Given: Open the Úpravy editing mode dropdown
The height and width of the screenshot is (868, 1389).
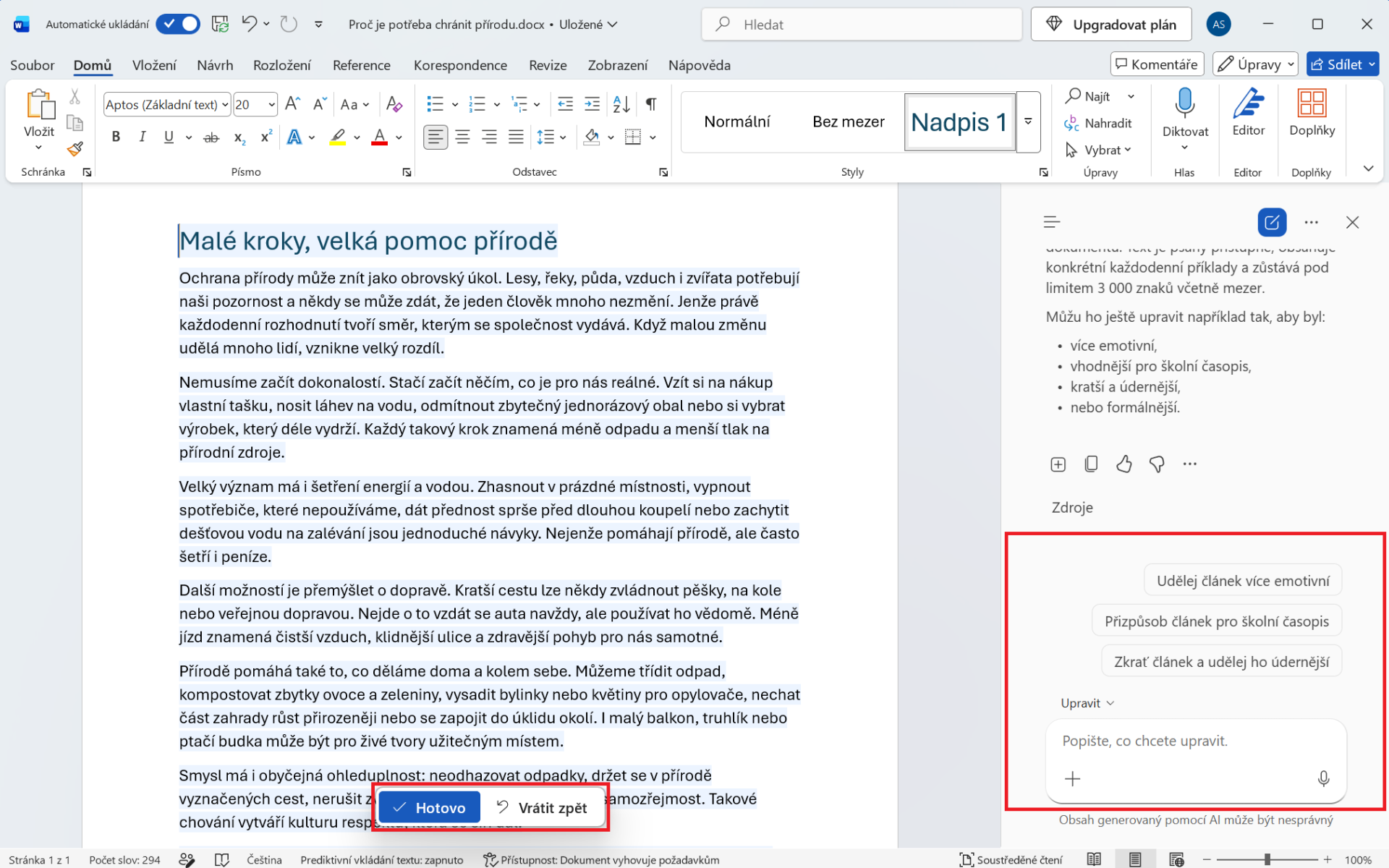Looking at the screenshot, I should pyautogui.click(x=1255, y=64).
